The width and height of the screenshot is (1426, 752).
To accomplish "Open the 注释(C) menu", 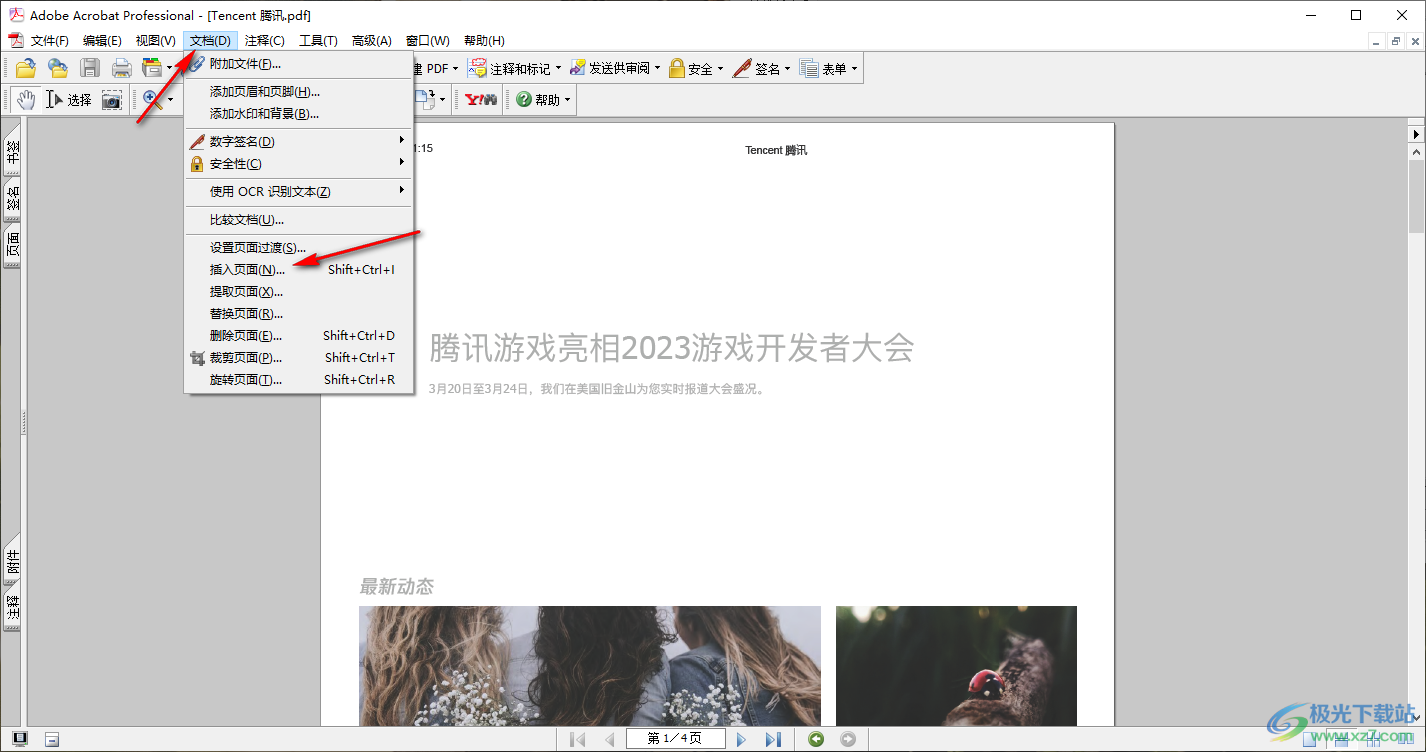I will [x=265, y=40].
